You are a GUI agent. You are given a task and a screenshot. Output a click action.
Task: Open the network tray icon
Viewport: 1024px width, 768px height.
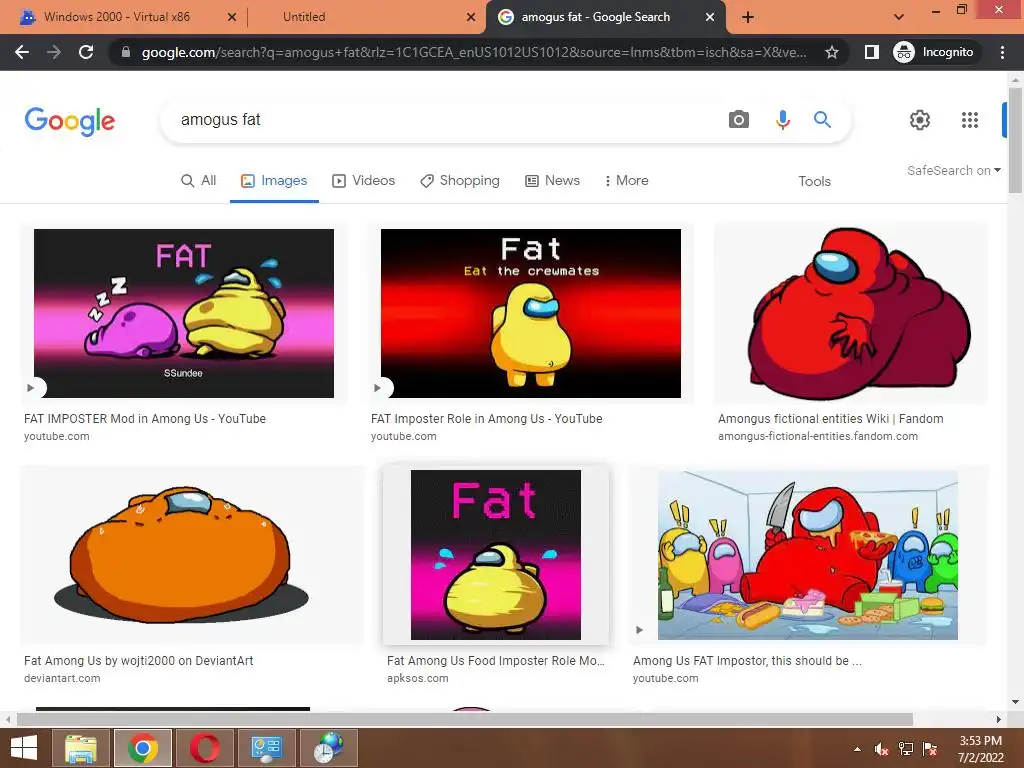tap(906, 749)
